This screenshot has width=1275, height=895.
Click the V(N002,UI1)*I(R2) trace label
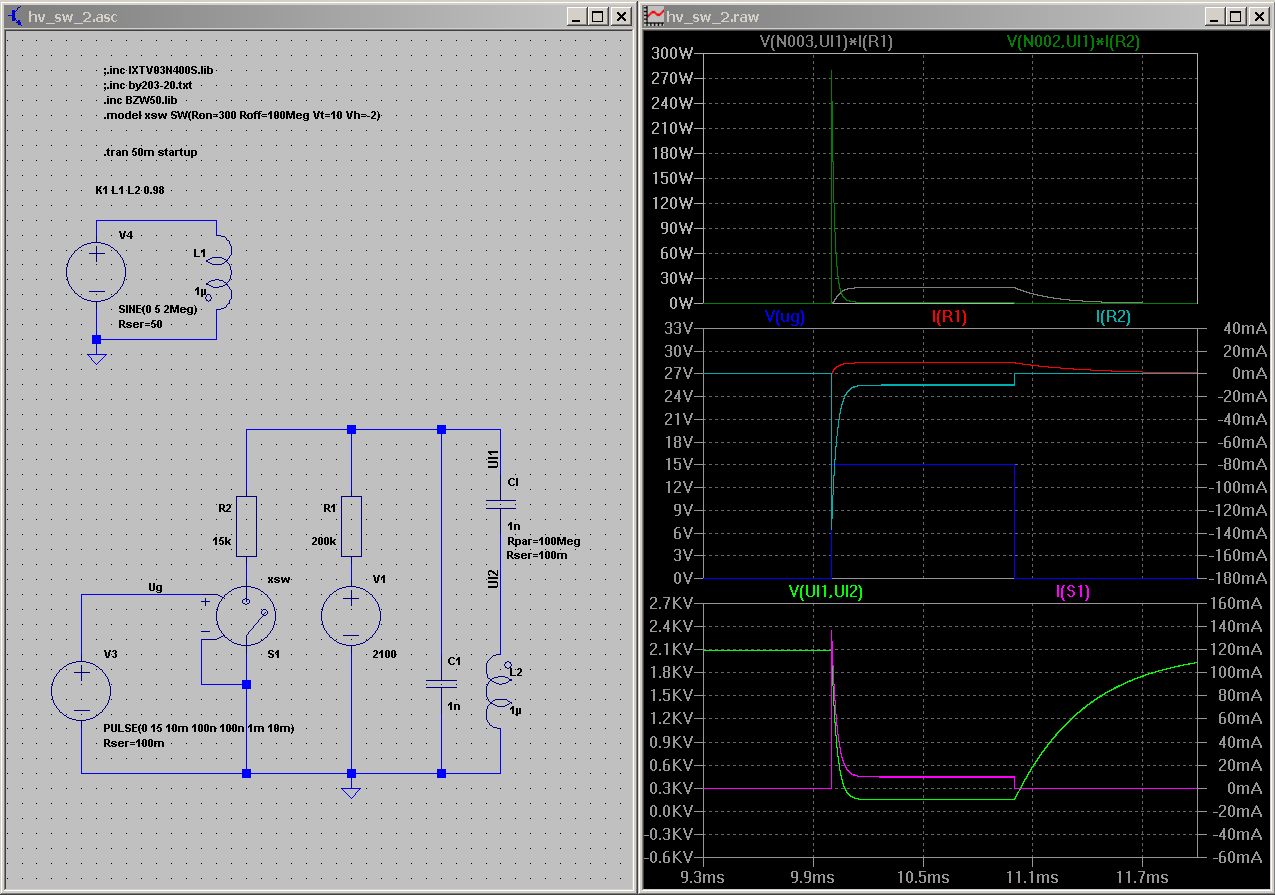pyautogui.click(x=1072, y=42)
